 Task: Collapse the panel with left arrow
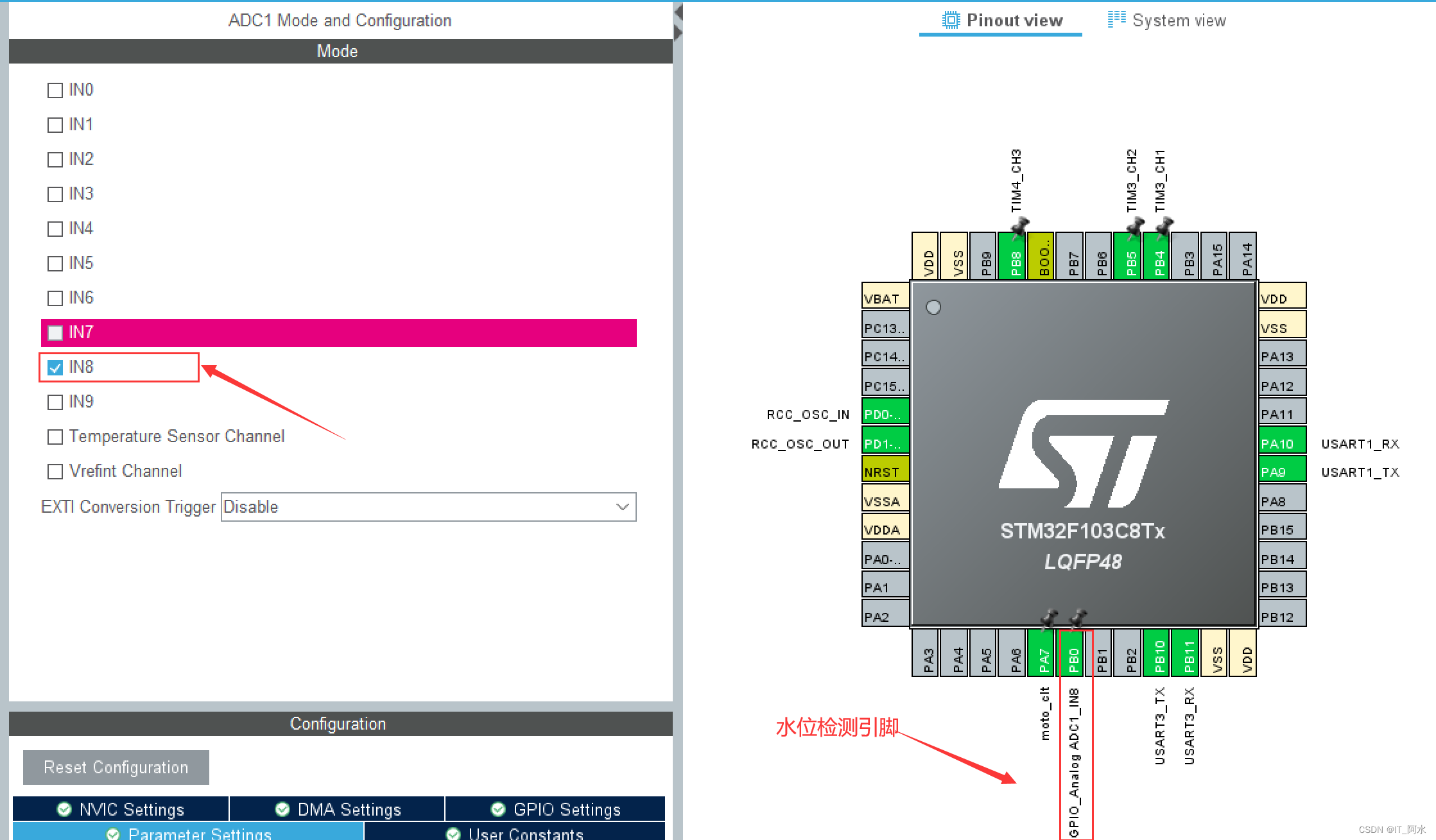click(678, 13)
